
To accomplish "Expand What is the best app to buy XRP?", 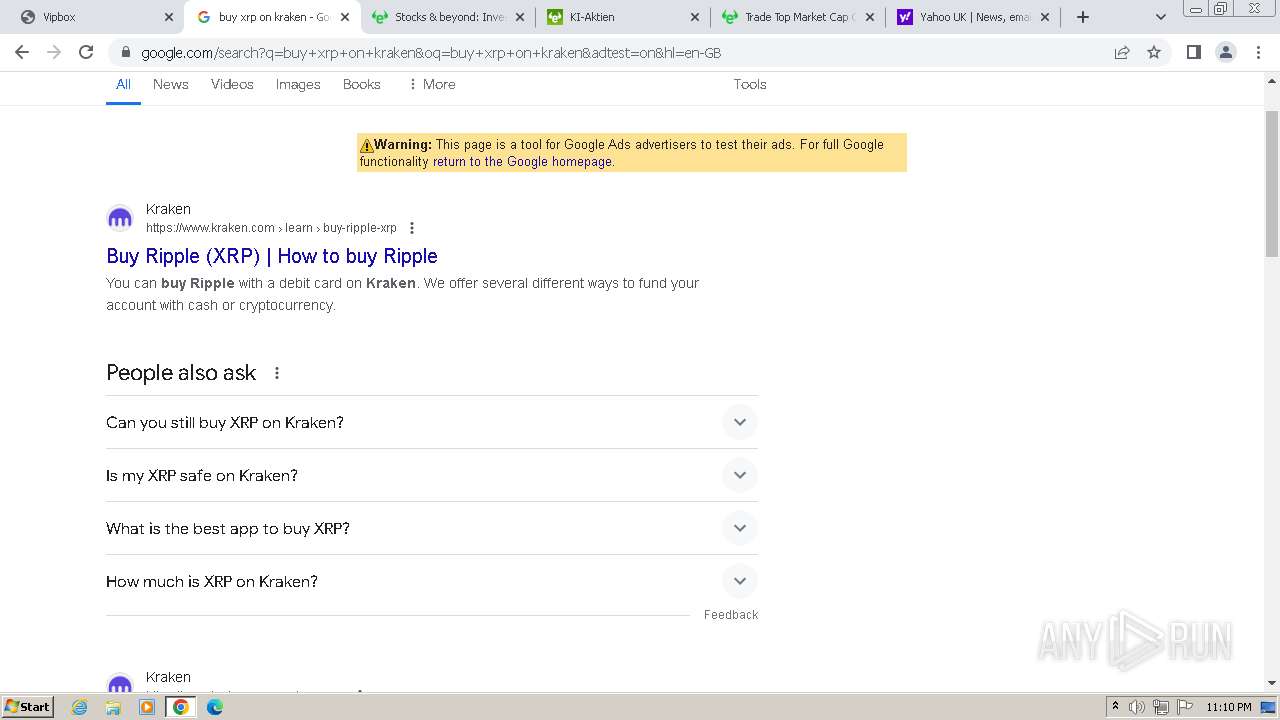I will pyautogui.click(x=432, y=528).
